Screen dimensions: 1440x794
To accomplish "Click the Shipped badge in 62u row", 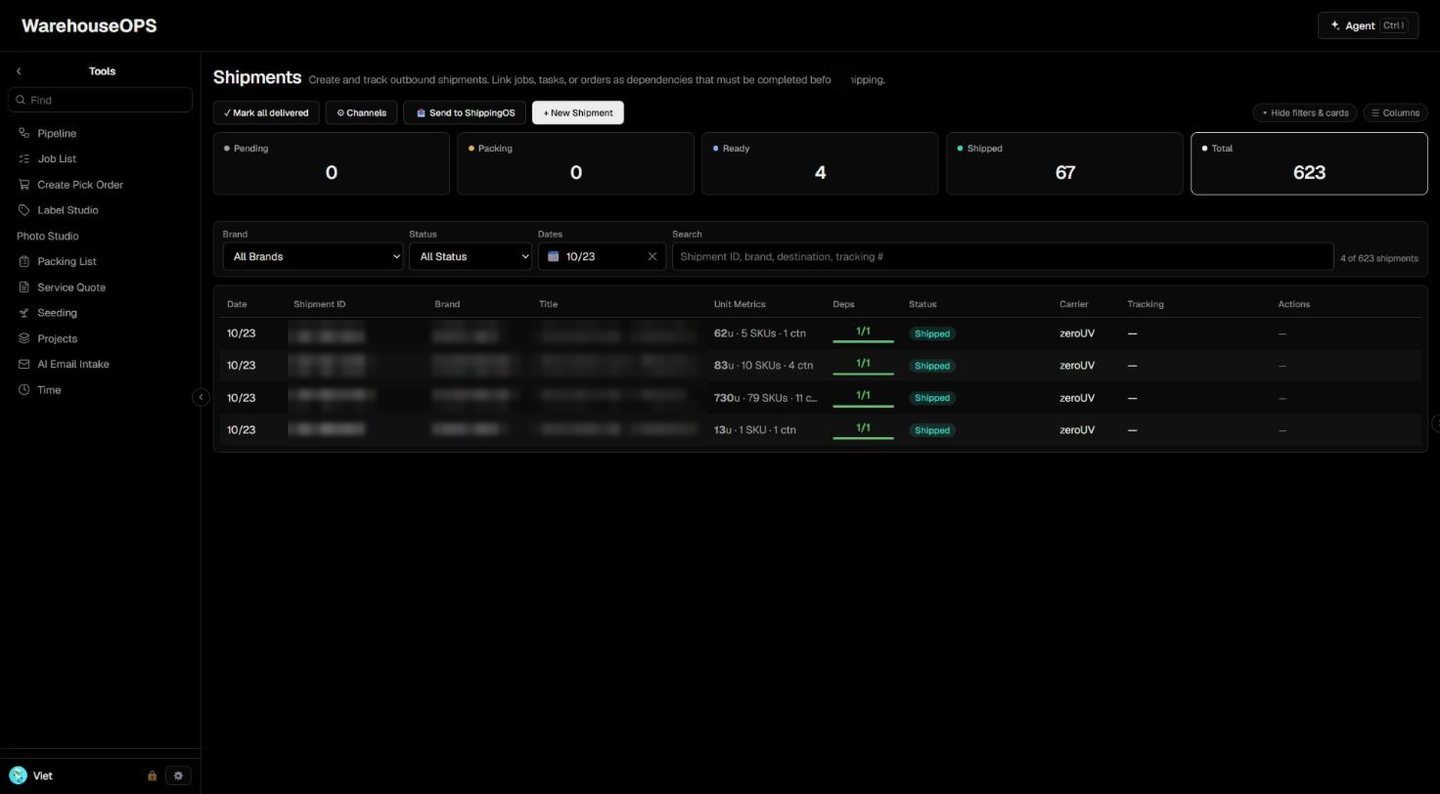I will (x=932, y=334).
